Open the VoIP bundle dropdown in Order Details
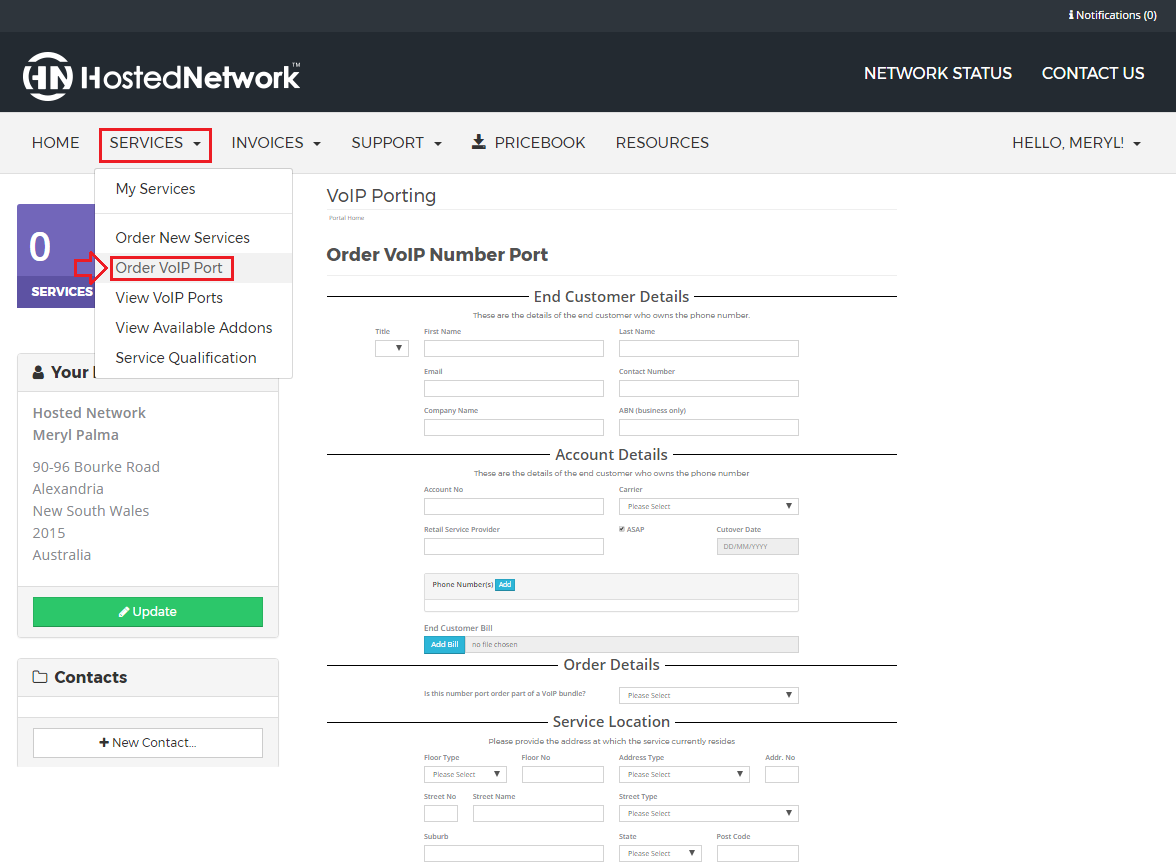Screen dimensions: 1176x868 pos(708,694)
